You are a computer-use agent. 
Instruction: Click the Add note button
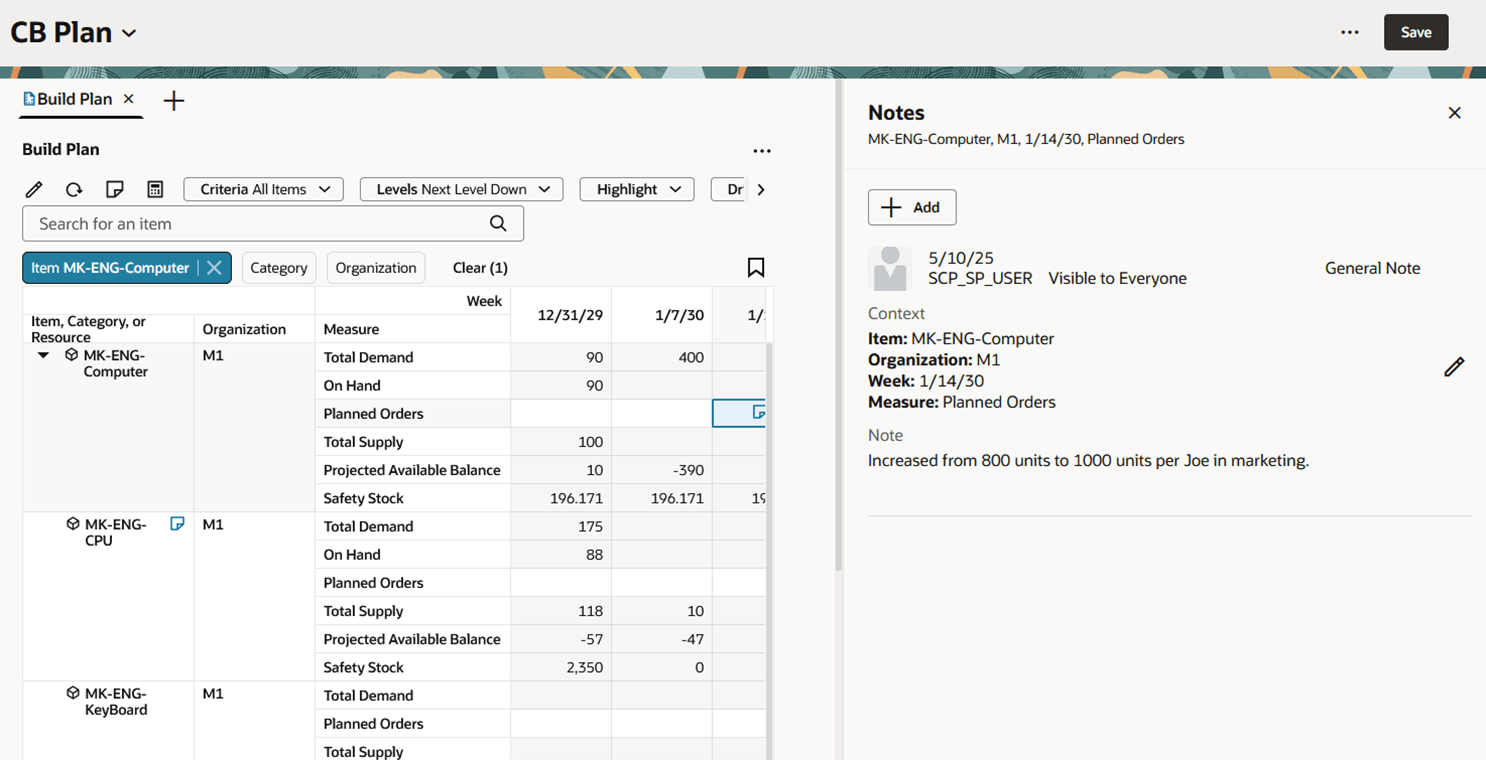pyautogui.click(x=912, y=207)
